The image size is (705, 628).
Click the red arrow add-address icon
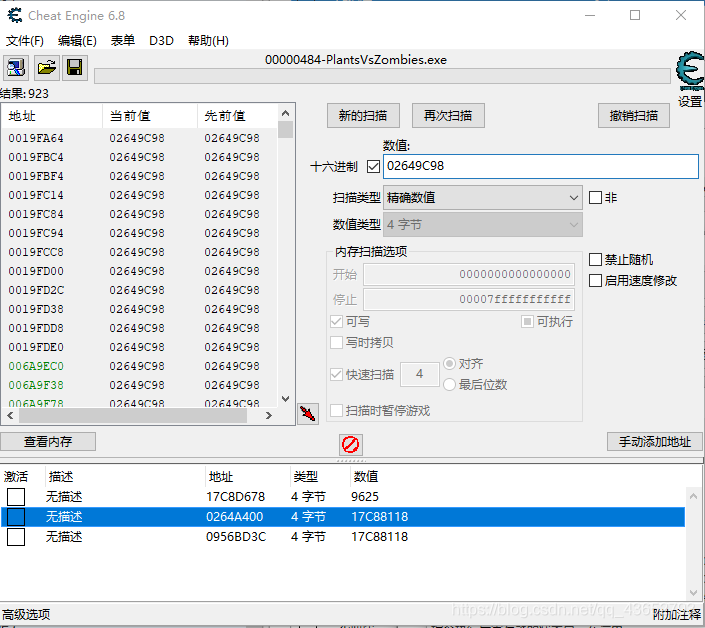(x=308, y=414)
